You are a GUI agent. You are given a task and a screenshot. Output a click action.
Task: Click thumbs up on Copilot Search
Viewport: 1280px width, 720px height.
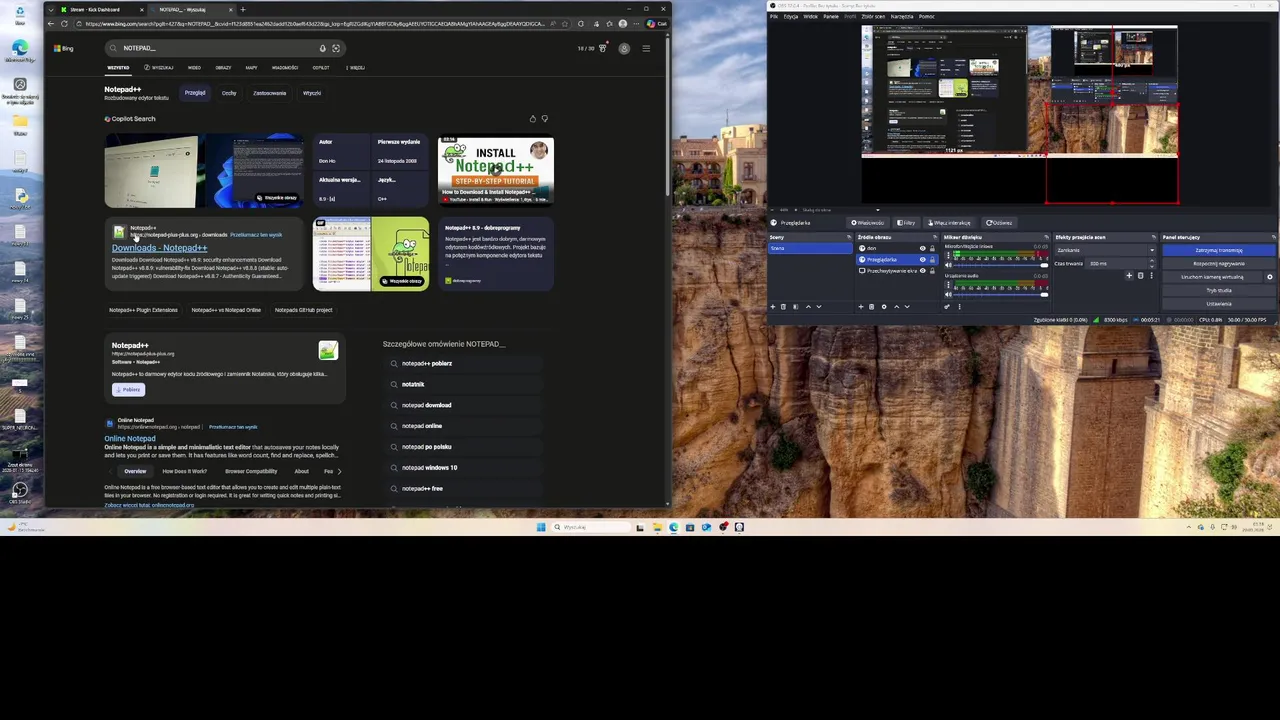point(532,119)
